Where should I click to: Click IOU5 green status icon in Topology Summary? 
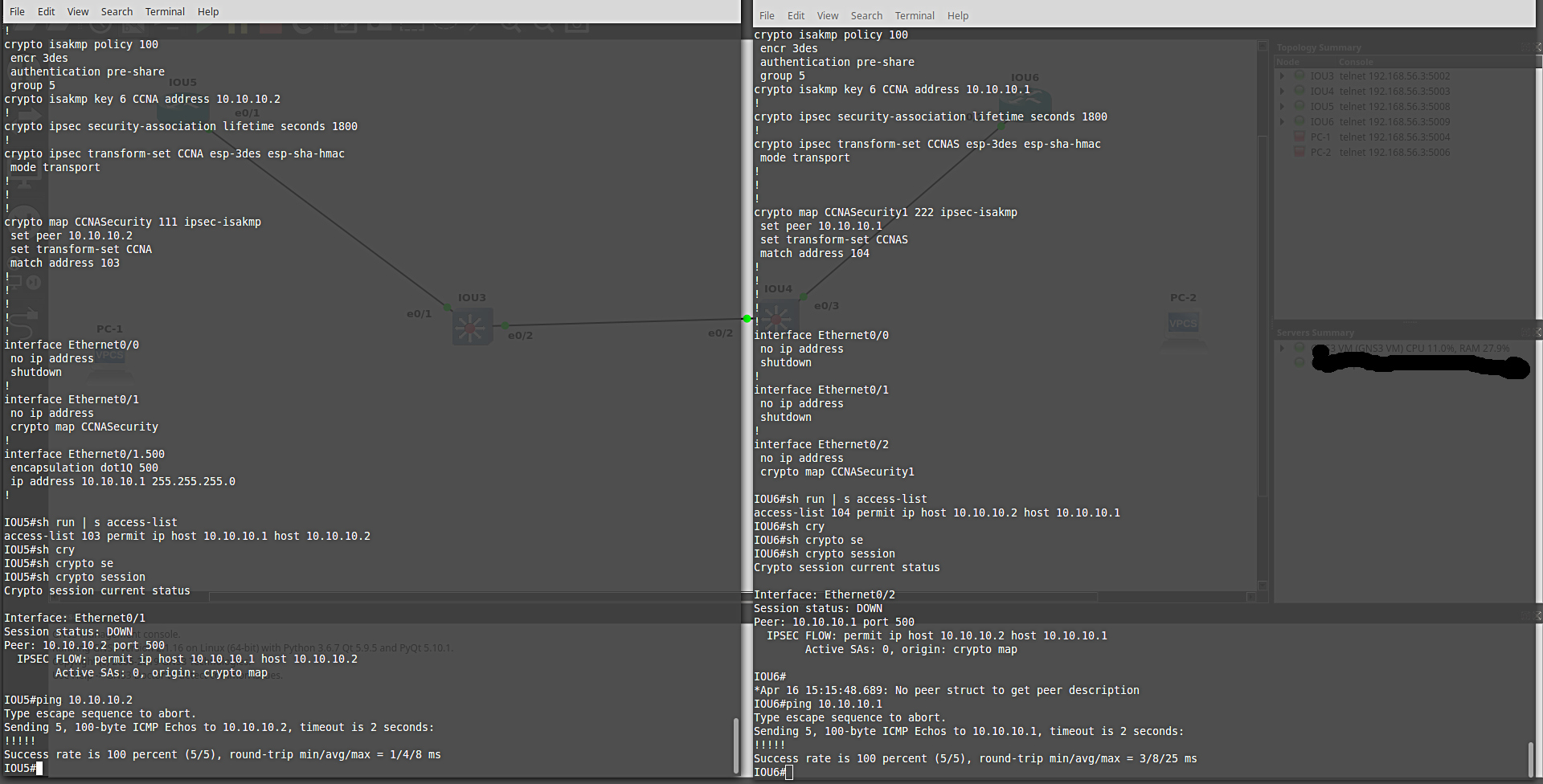pyautogui.click(x=1299, y=106)
